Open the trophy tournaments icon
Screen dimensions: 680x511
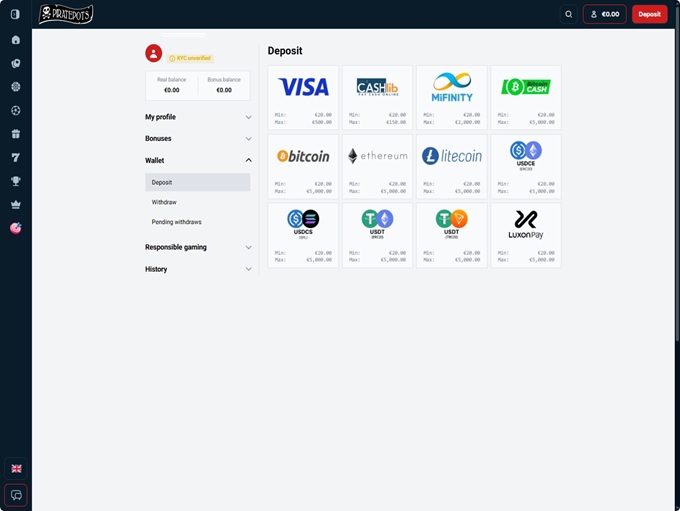point(16,181)
